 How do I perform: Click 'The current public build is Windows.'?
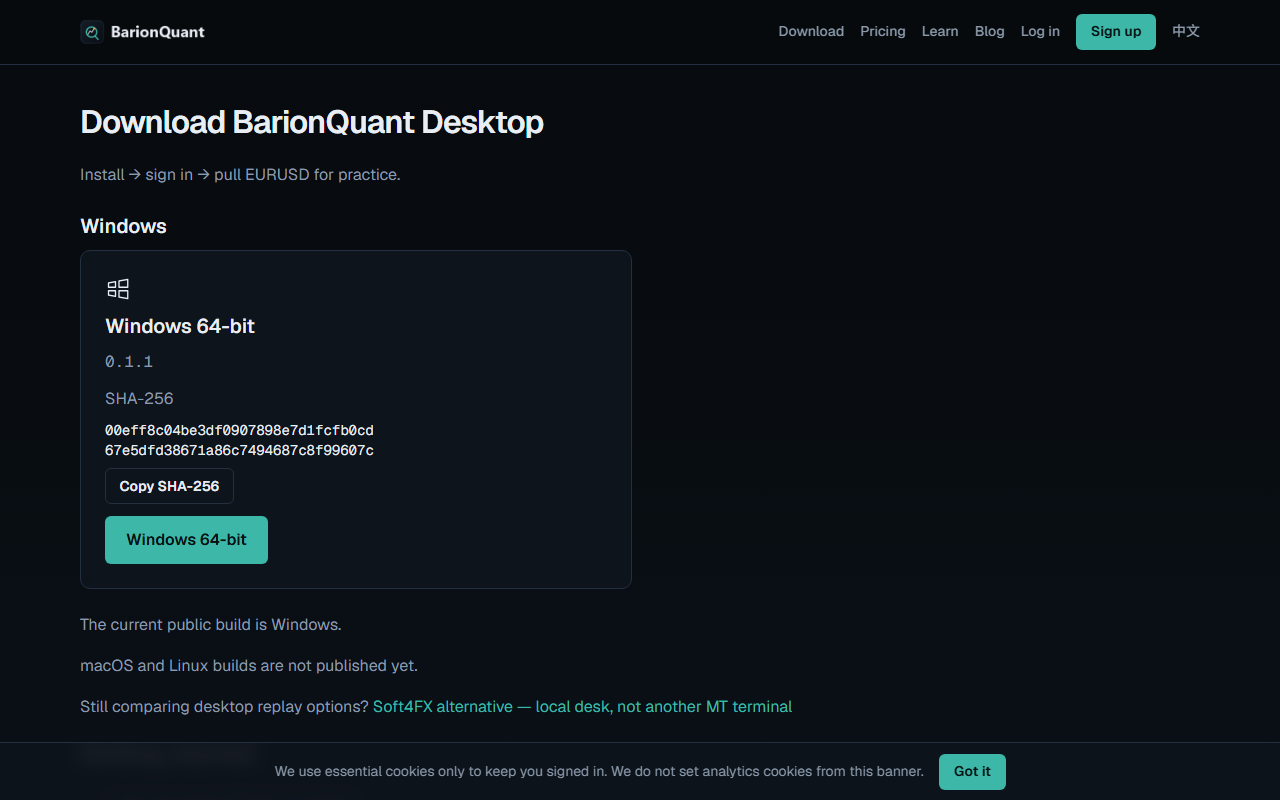[x=211, y=625]
